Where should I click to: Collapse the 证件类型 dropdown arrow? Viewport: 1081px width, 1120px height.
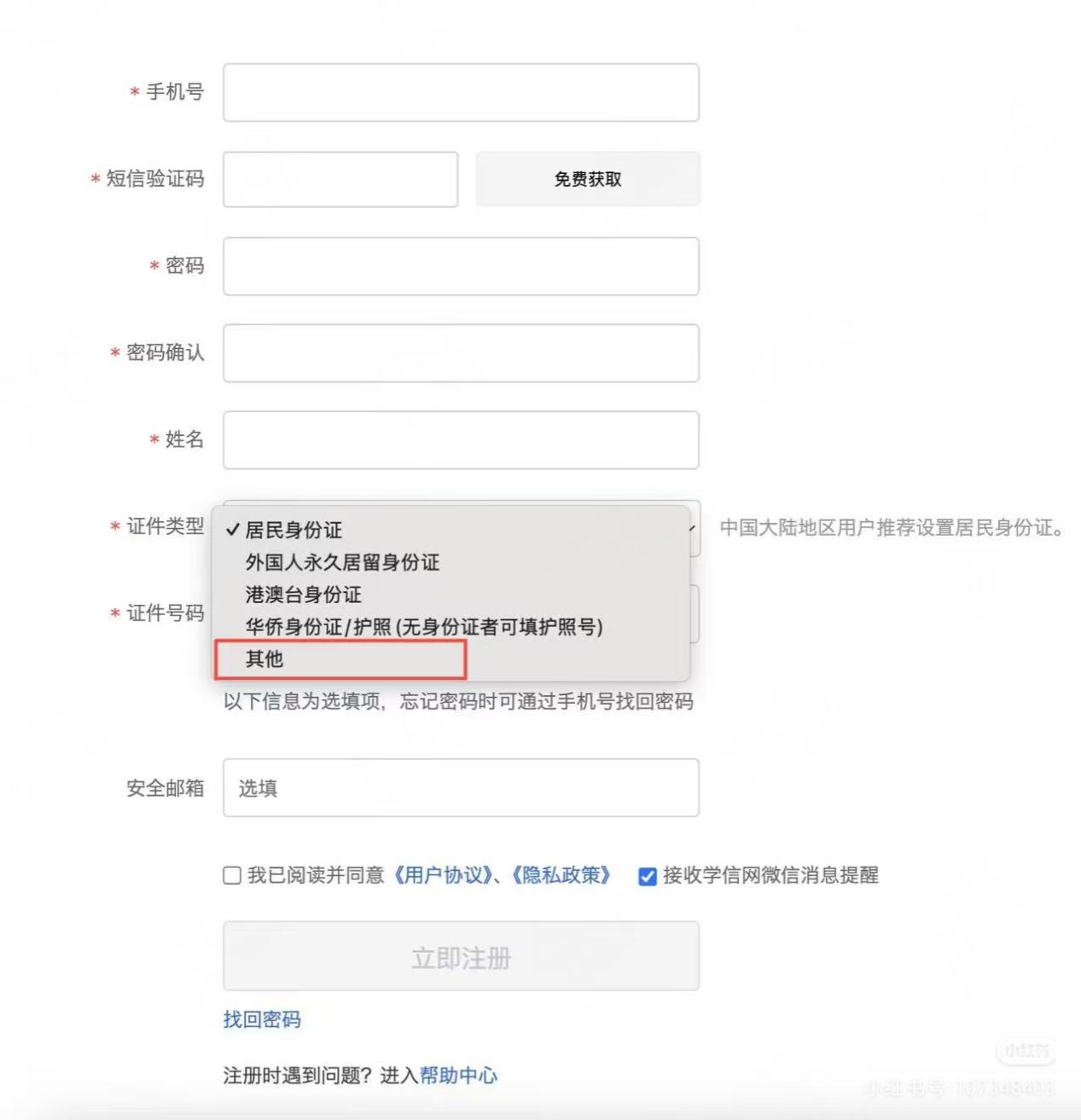(x=693, y=529)
